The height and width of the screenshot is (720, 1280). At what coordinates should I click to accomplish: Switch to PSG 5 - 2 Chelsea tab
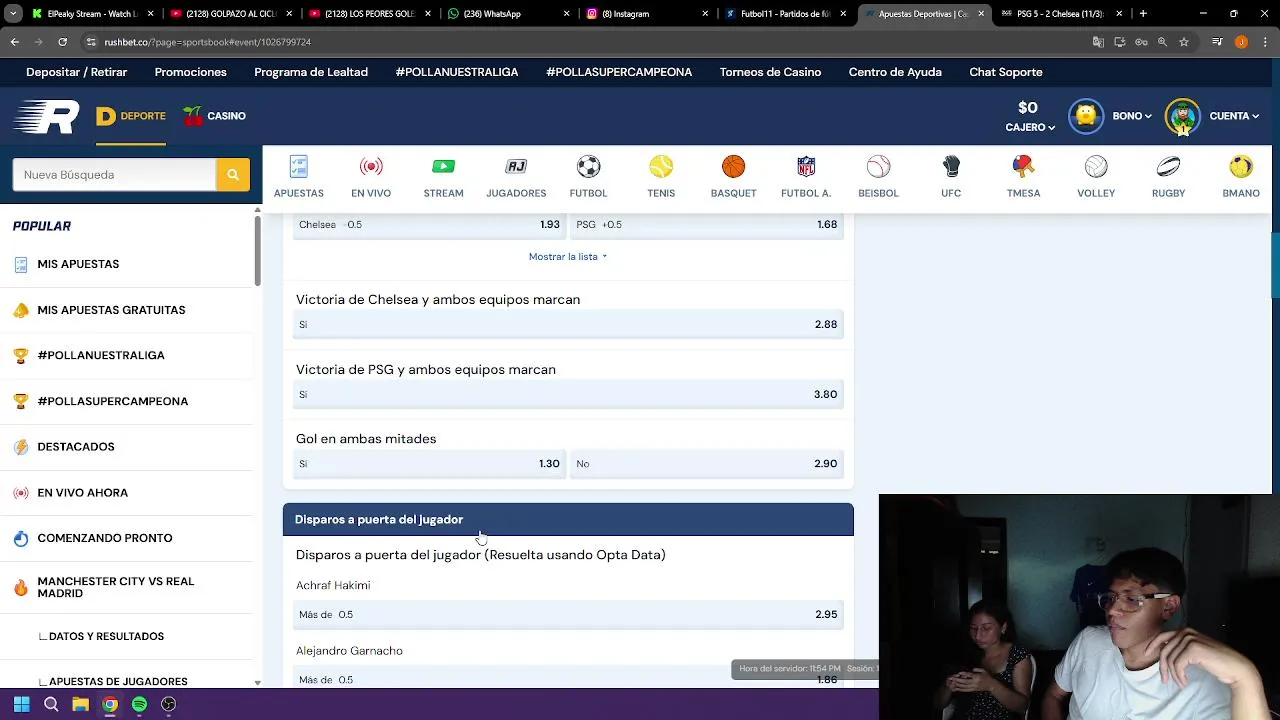click(x=1064, y=14)
